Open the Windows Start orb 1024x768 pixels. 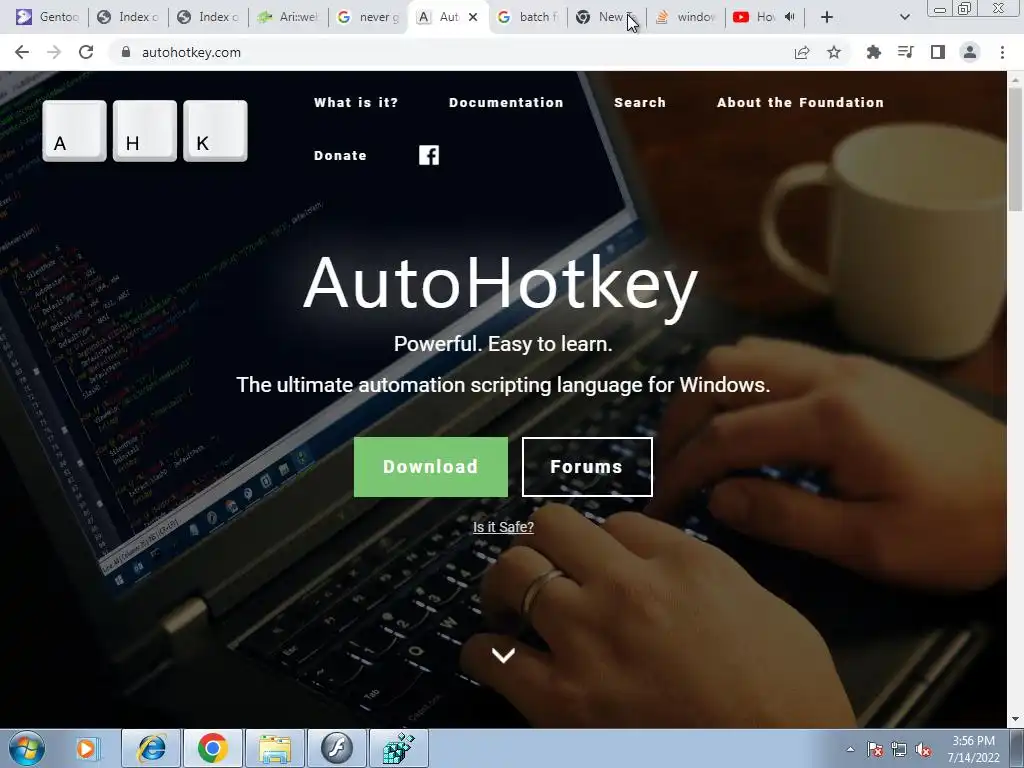tap(27, 748)
